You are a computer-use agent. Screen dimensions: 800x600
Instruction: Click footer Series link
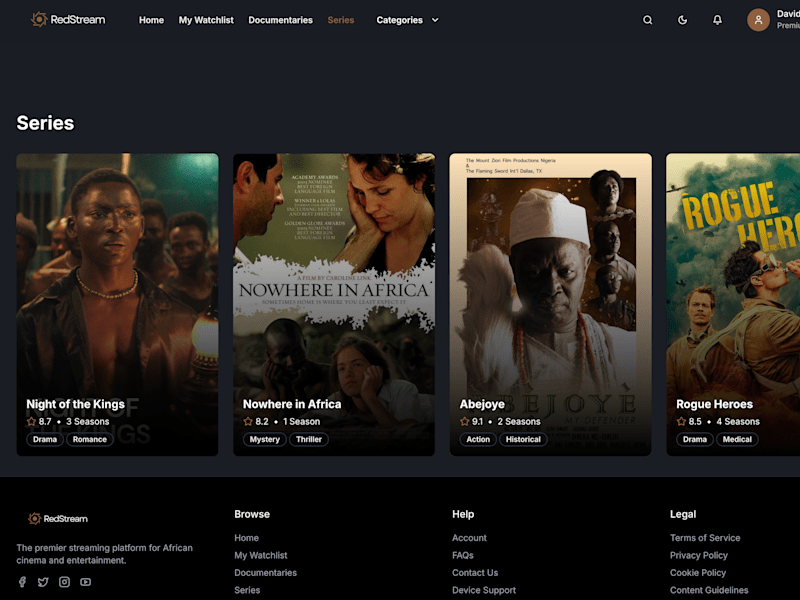(247, 590)
